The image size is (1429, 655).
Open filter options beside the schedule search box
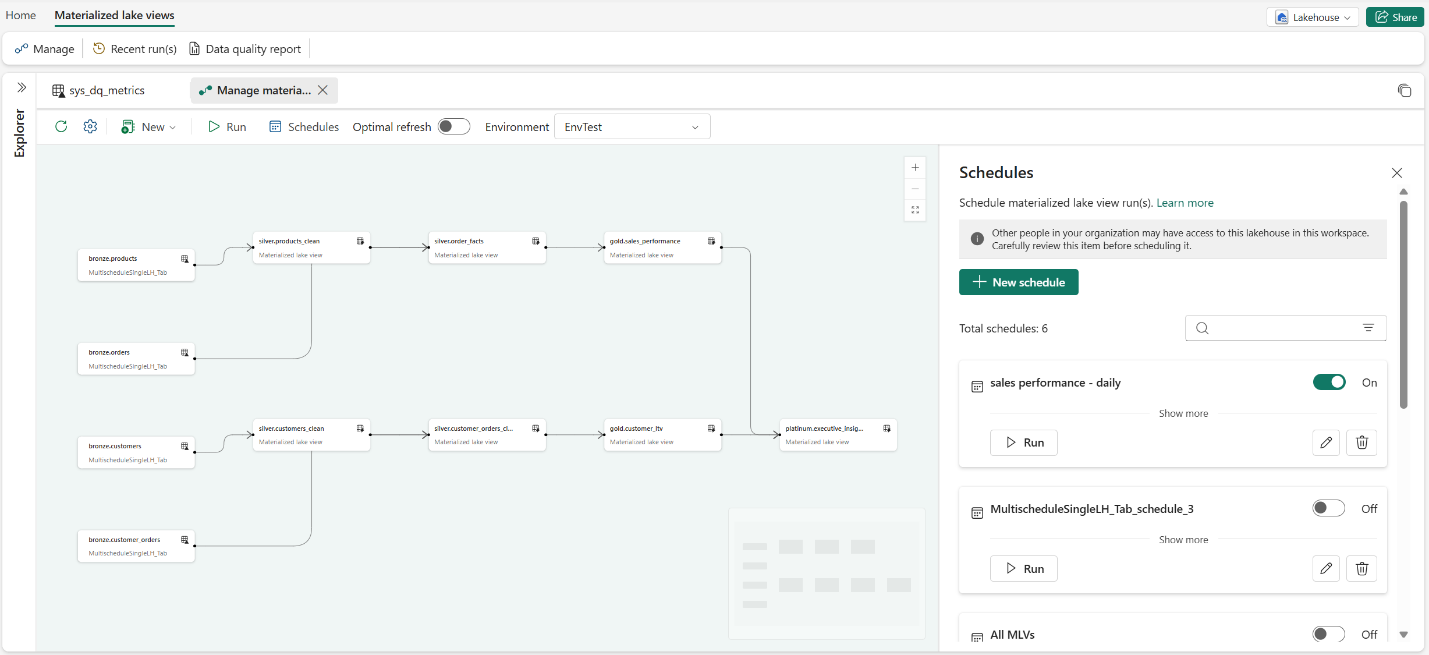[1369, 327]
